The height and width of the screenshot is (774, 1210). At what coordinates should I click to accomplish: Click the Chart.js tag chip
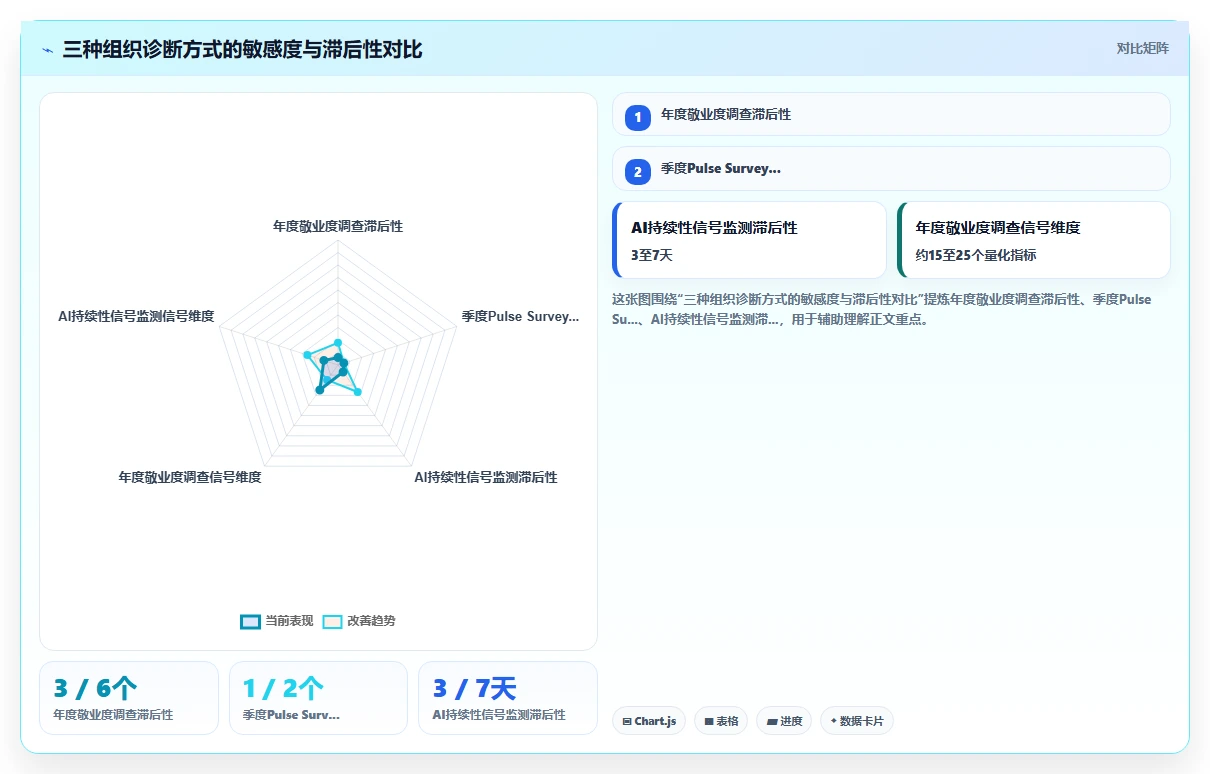click(x=649, y=721)
